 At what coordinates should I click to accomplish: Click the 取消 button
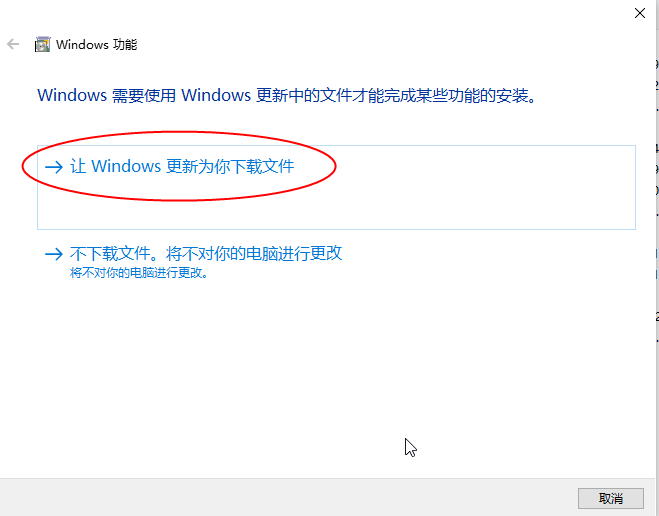[x=611, y=499]
